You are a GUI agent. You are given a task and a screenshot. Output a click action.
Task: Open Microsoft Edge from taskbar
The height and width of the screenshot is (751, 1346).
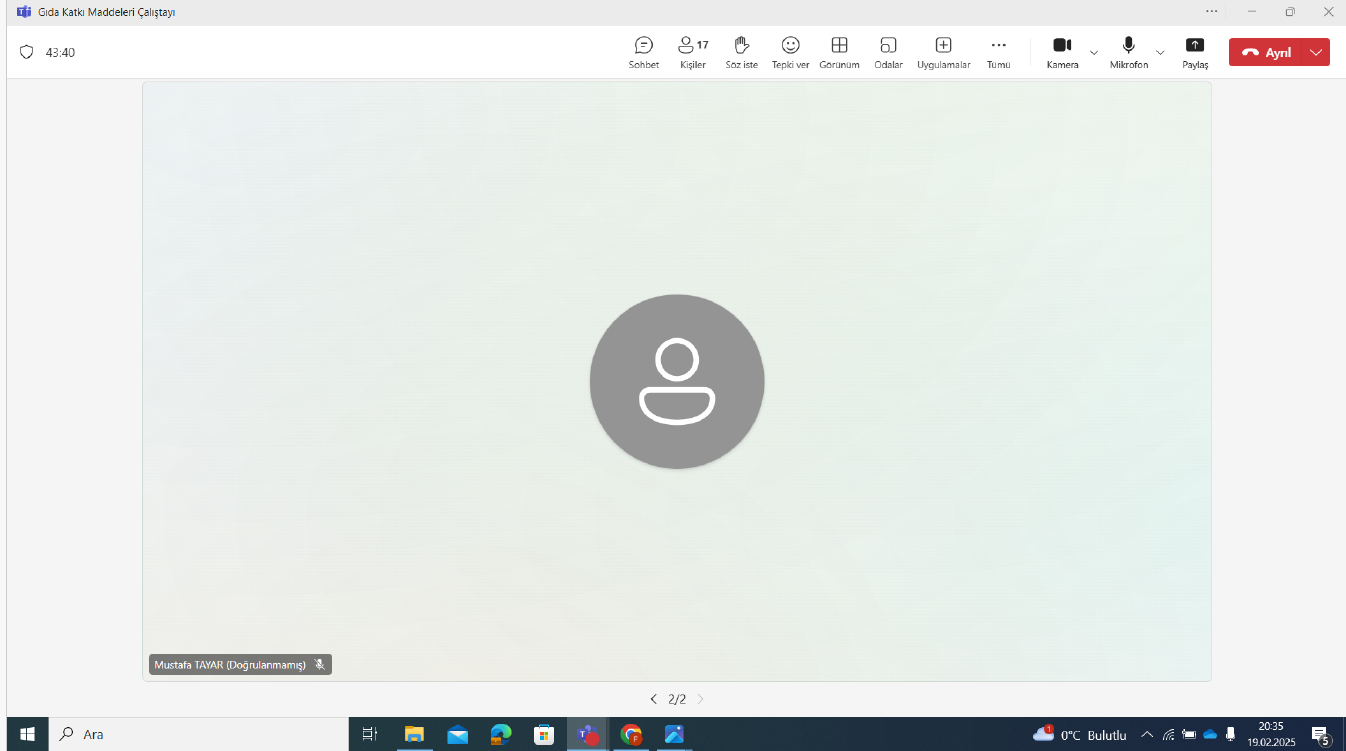coord(501,734)
